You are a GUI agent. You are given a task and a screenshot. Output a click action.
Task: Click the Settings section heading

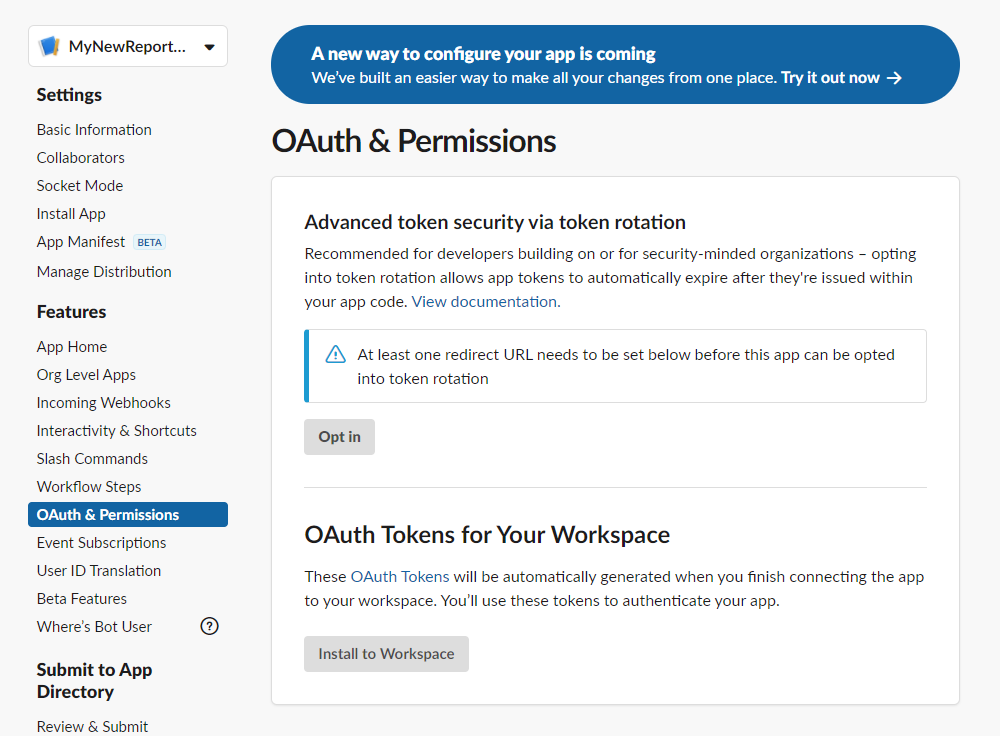(69, 95)
